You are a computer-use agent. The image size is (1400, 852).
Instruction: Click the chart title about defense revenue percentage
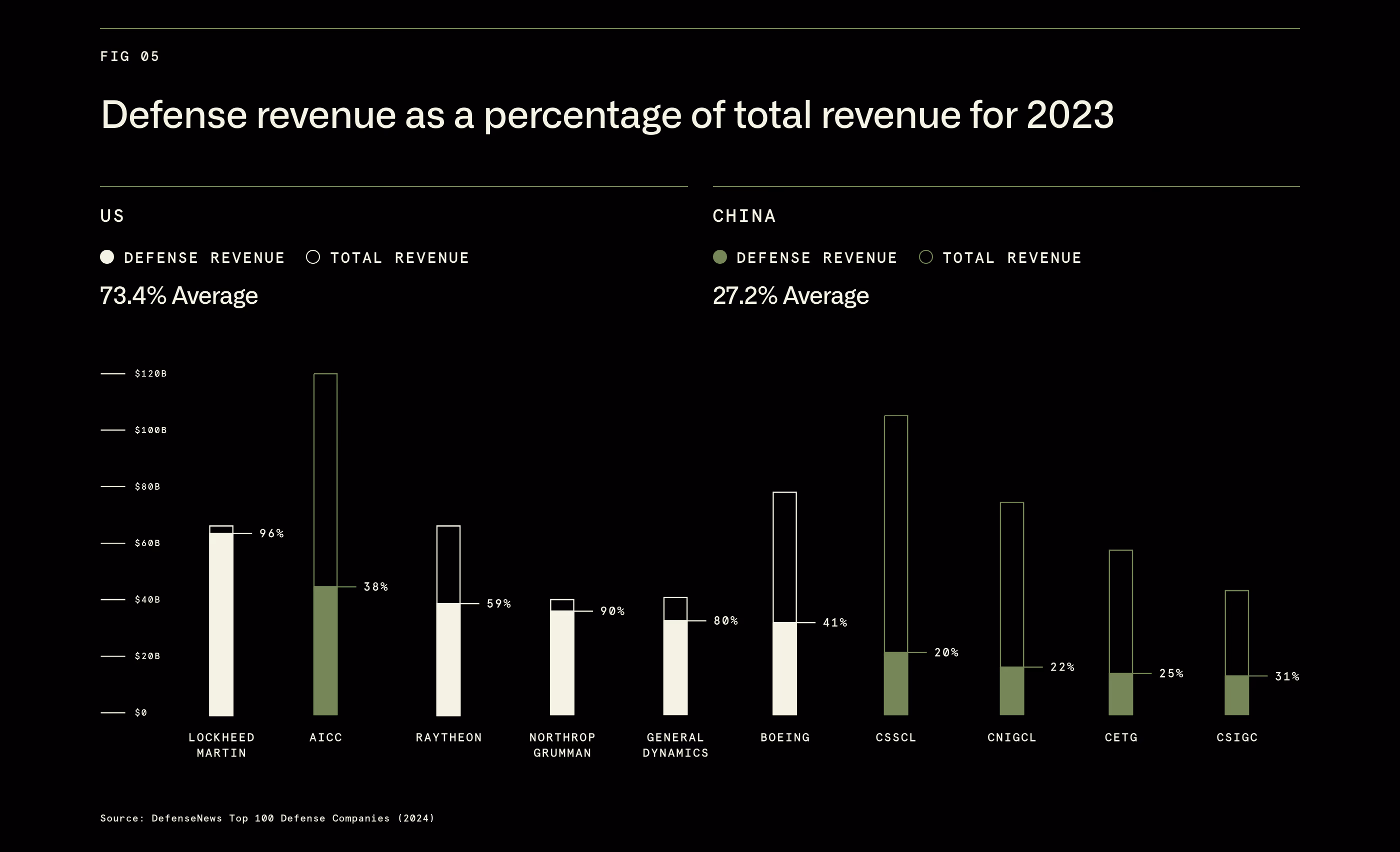point(607,115)
